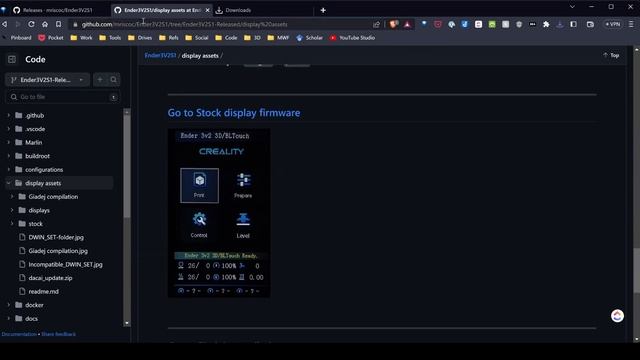The image size is (640, 360).
Task: Focus the Go to file search field
Action: point(62,97)
